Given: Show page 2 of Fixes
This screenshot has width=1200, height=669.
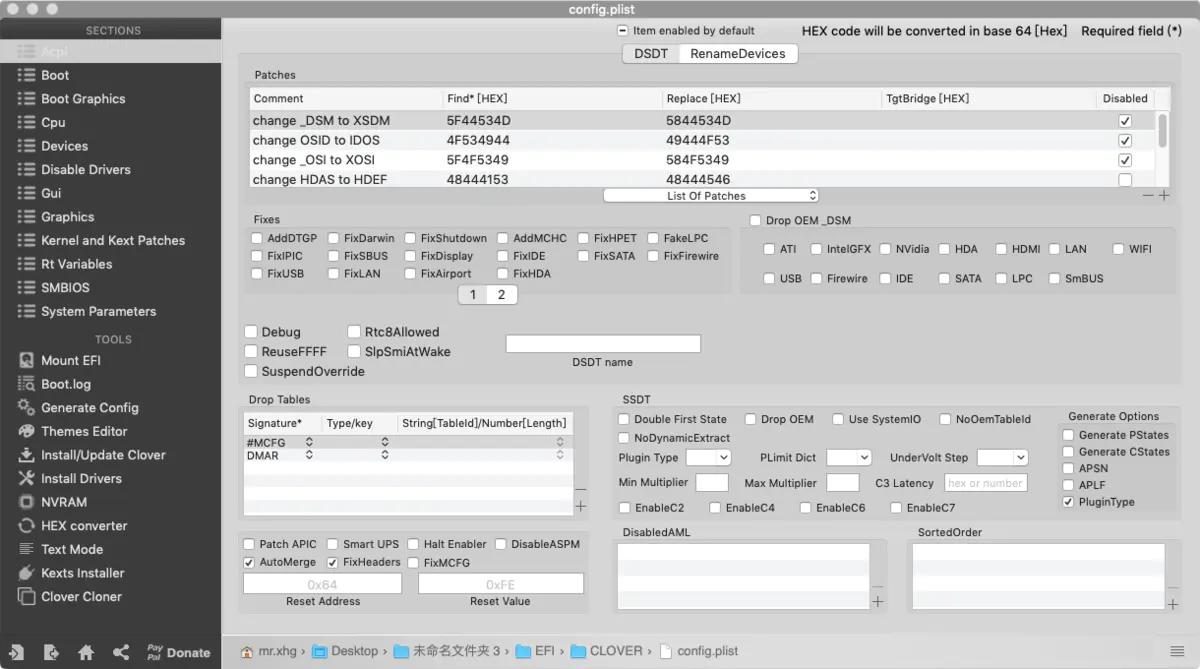Looking at the screenshot, I should point(503,294).
